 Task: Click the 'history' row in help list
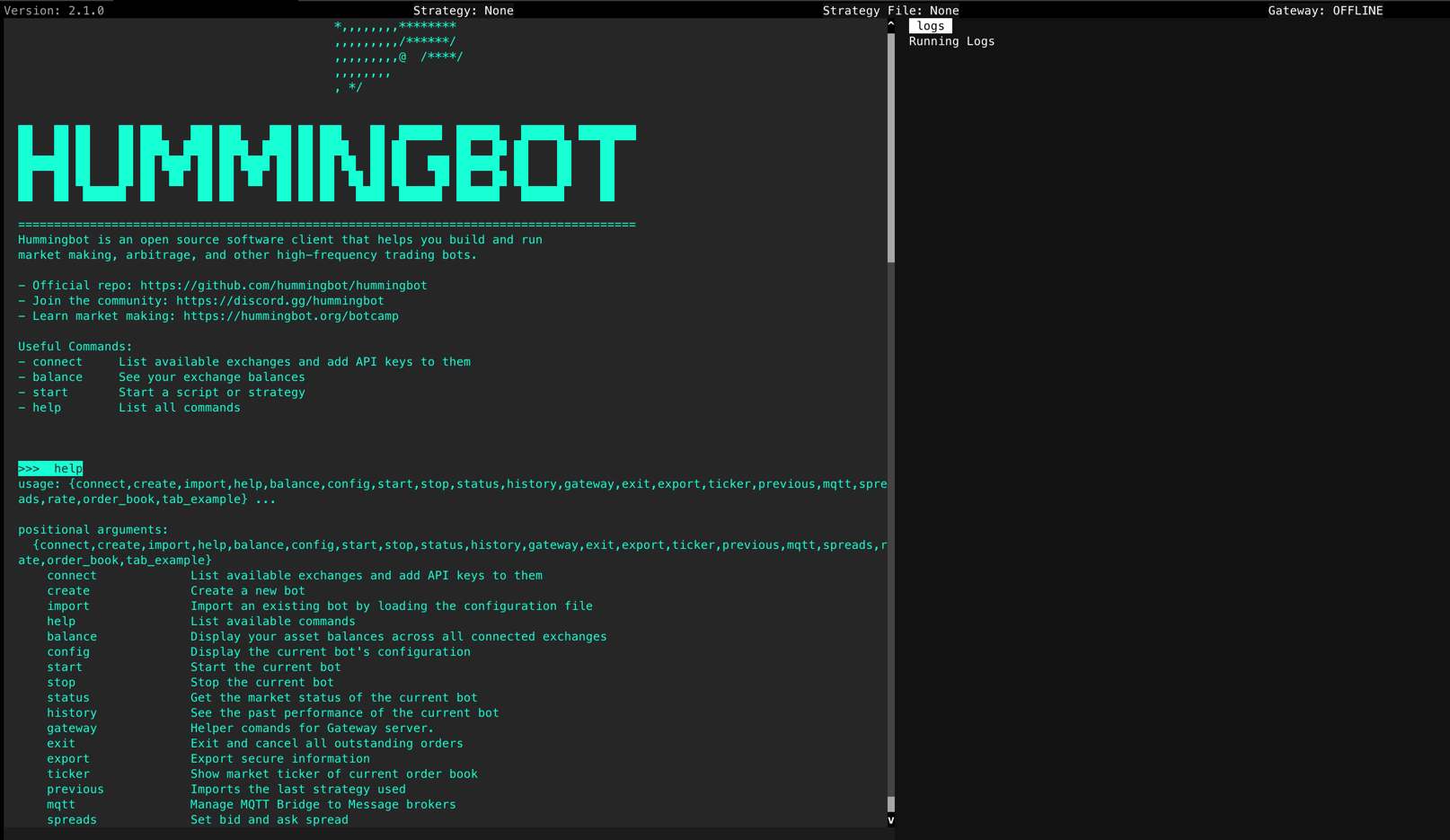(273, 713)
